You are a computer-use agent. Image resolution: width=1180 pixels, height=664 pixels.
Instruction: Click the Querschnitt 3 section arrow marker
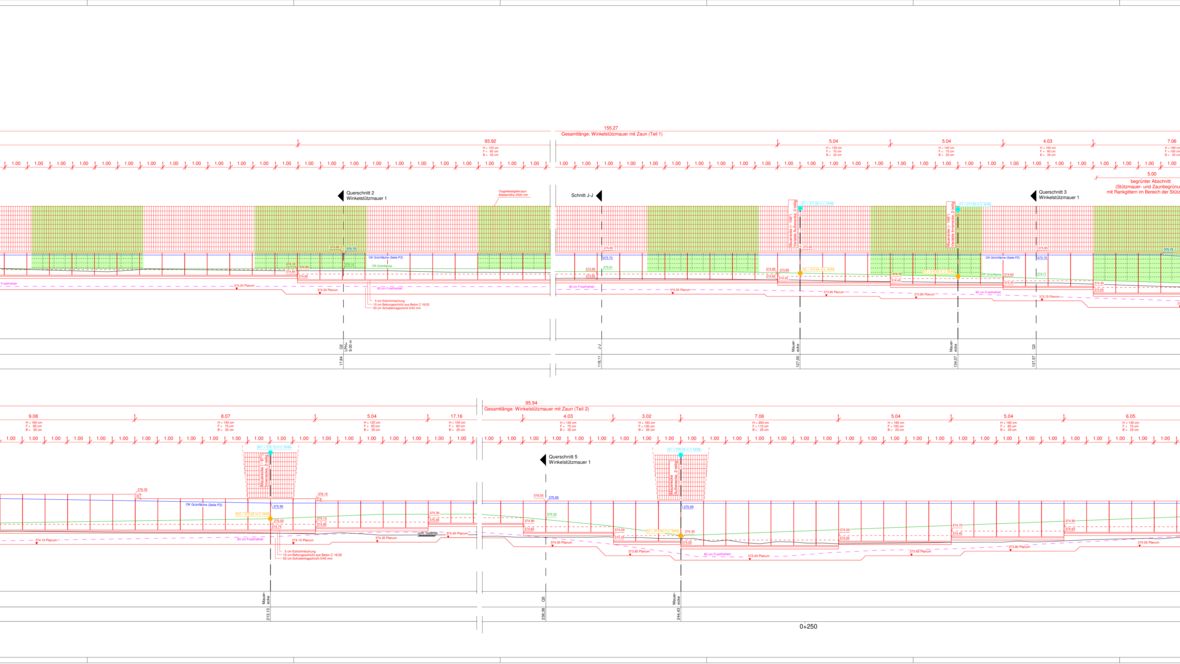click(x=1033, y=196)
